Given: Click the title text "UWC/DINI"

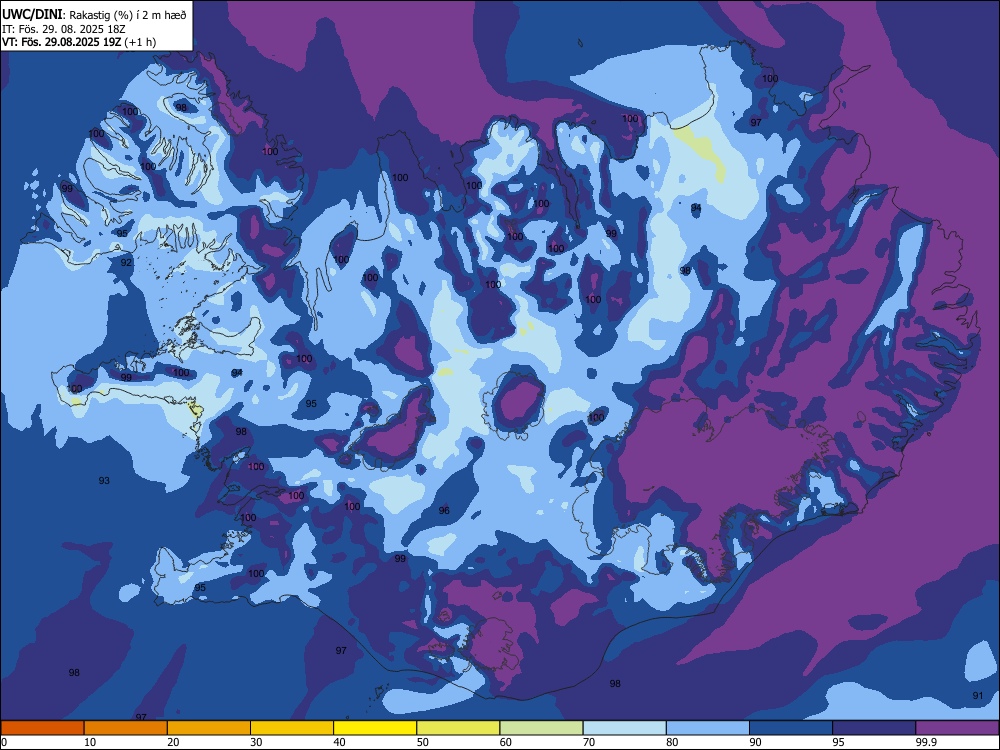Looking at the screenshot, I should (32, 15).
